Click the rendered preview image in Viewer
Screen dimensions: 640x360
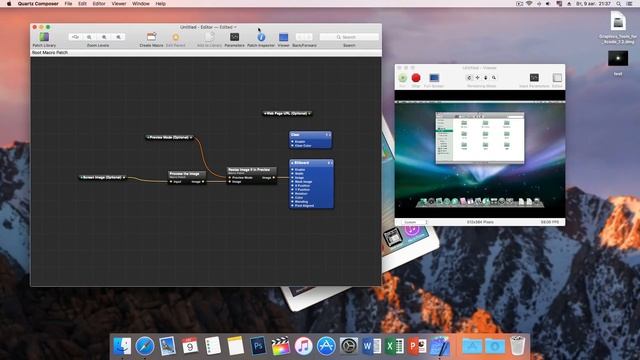480,154
